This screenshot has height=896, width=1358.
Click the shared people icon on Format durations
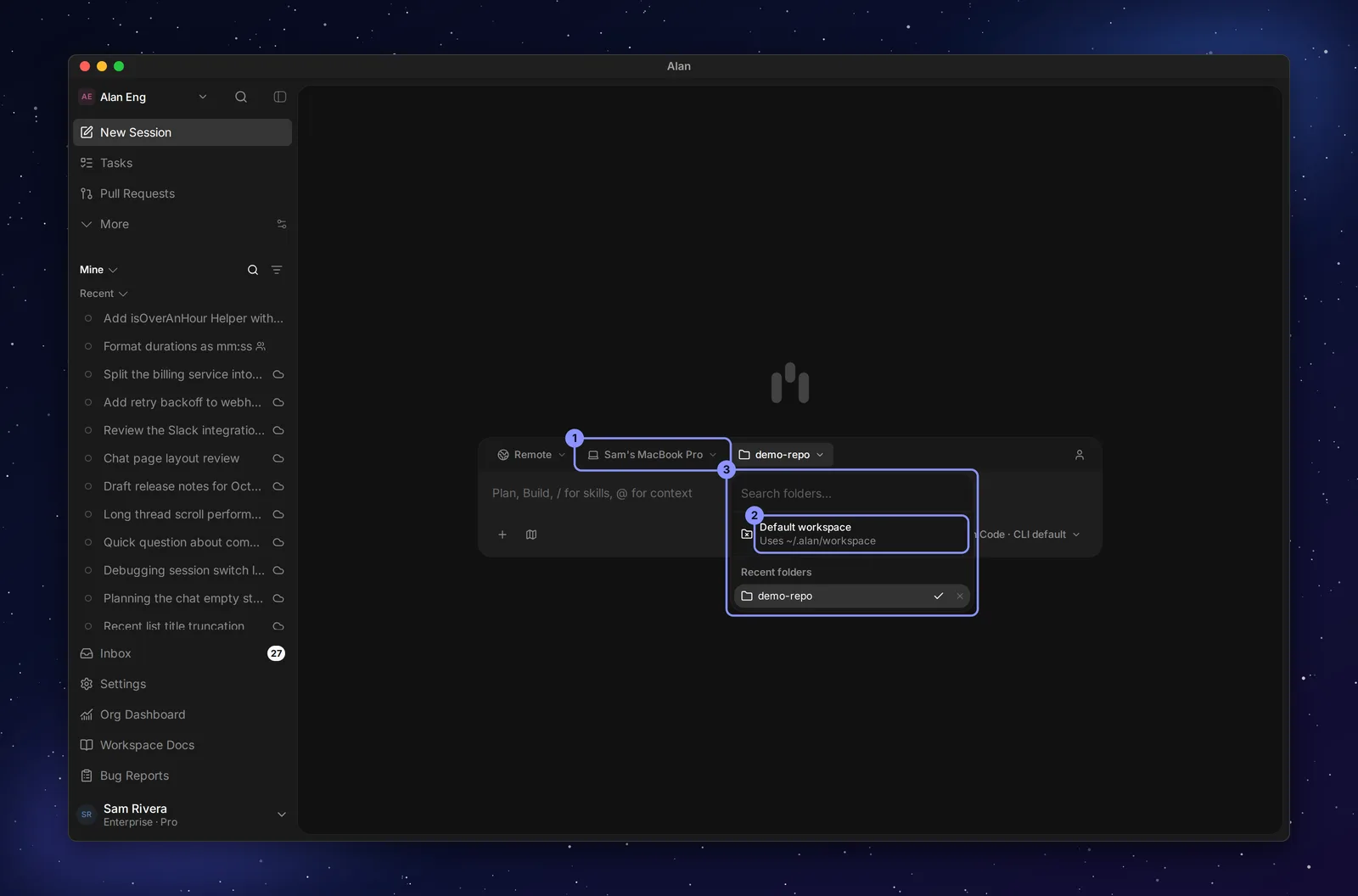(261, 346)
